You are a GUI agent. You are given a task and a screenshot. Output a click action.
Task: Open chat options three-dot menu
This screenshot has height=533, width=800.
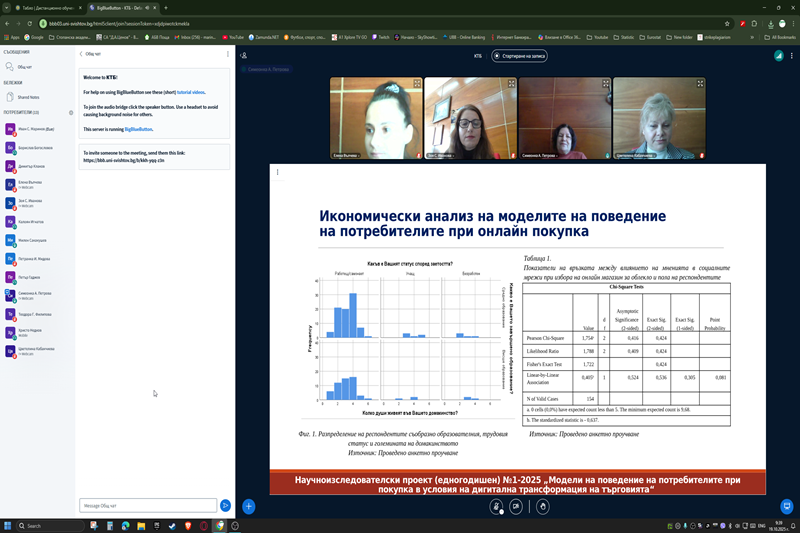point(229,54)
